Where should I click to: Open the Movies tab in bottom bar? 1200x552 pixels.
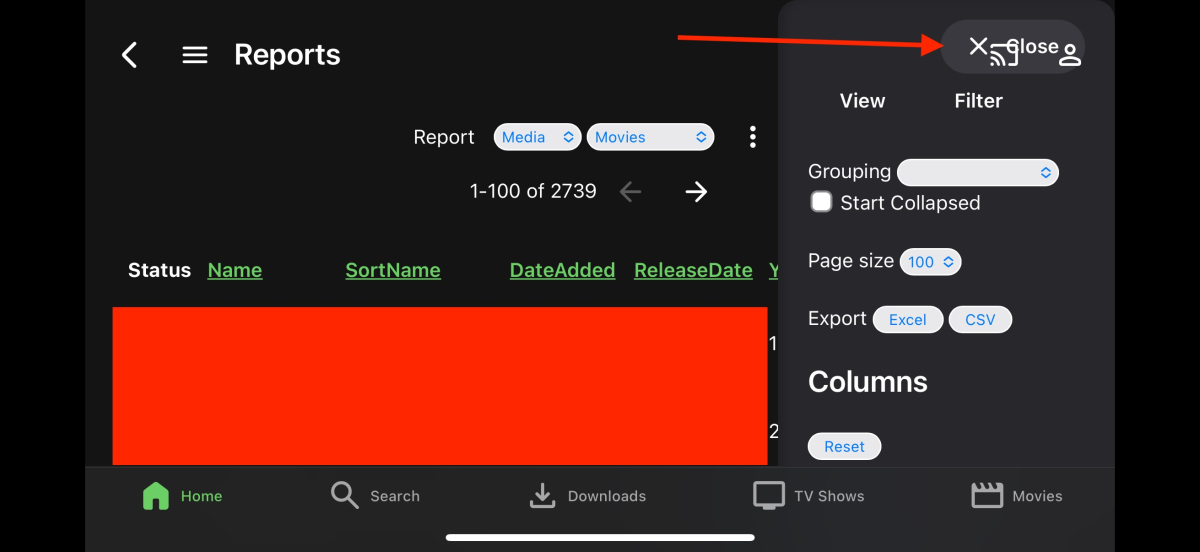1017,496
